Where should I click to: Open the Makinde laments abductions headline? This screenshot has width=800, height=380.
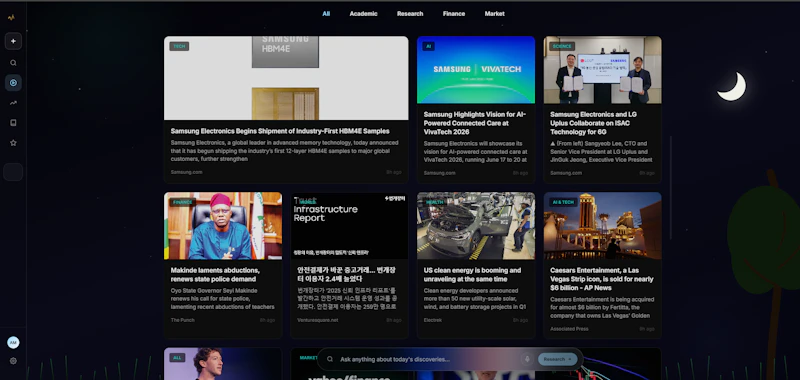[215, 275]
